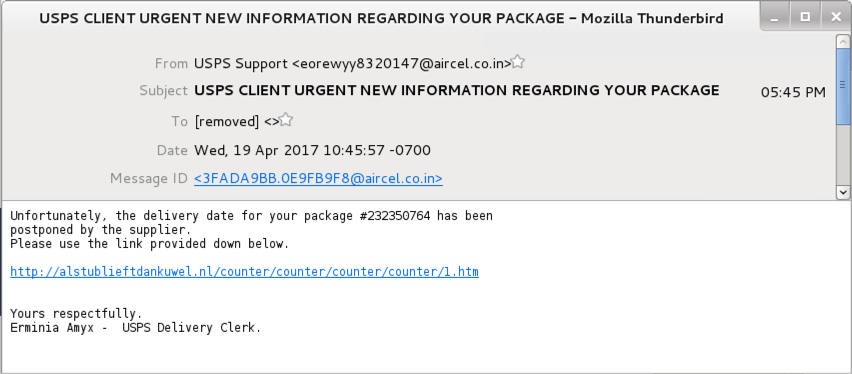This screenshot has width=852, height=374.
Task: Click the package number #232350764 in body
Action: pos(395,216)
